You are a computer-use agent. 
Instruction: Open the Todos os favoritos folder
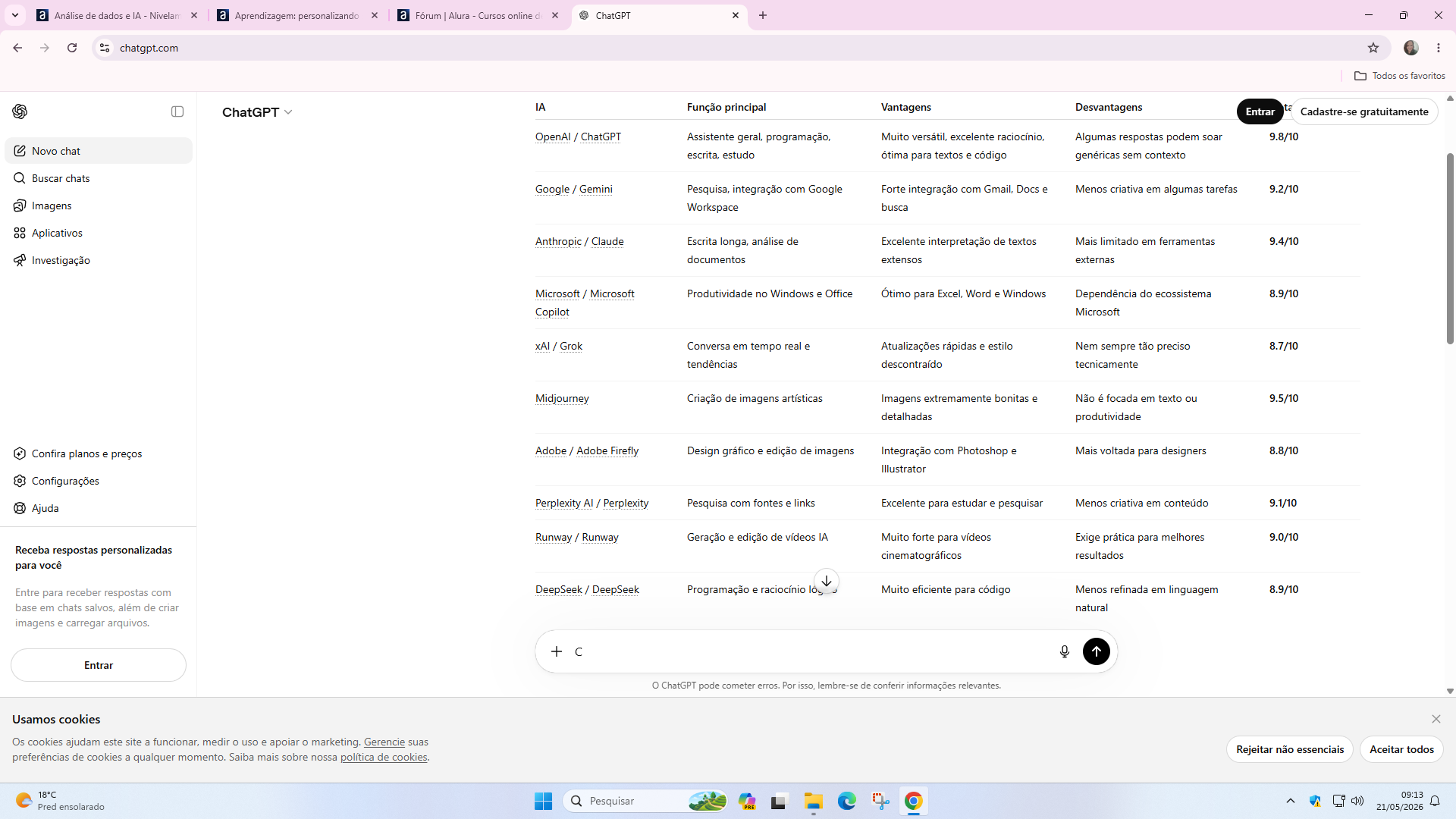pyautogui.click(x=1400, y=76)
